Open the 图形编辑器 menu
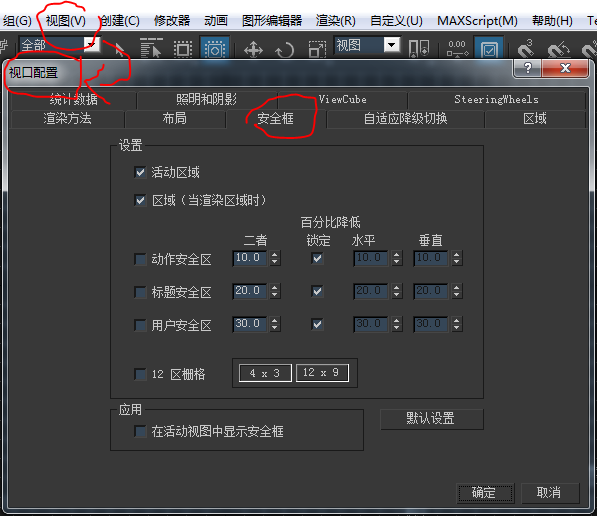The height and width of the screenshot is (516, 597). pyautogui.click(x=272, y=21)
